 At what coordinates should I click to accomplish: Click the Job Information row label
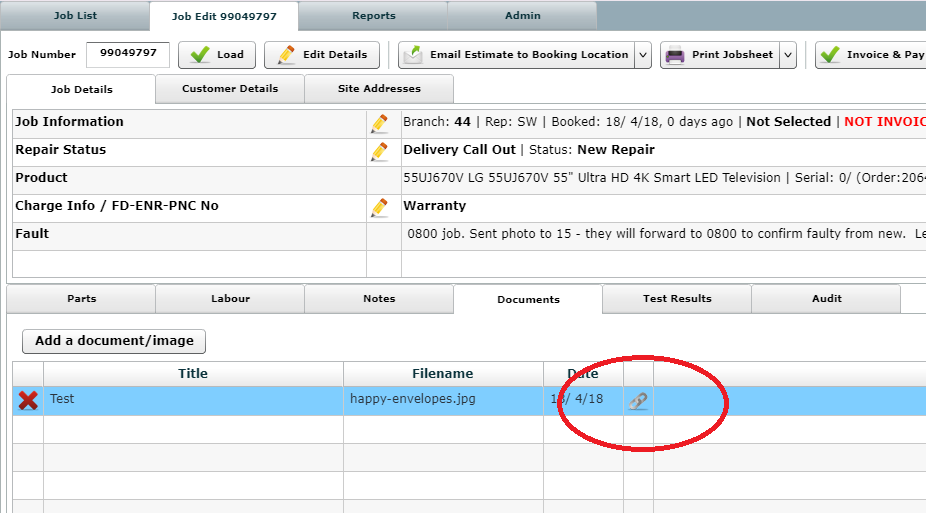(x=69, y=122)
